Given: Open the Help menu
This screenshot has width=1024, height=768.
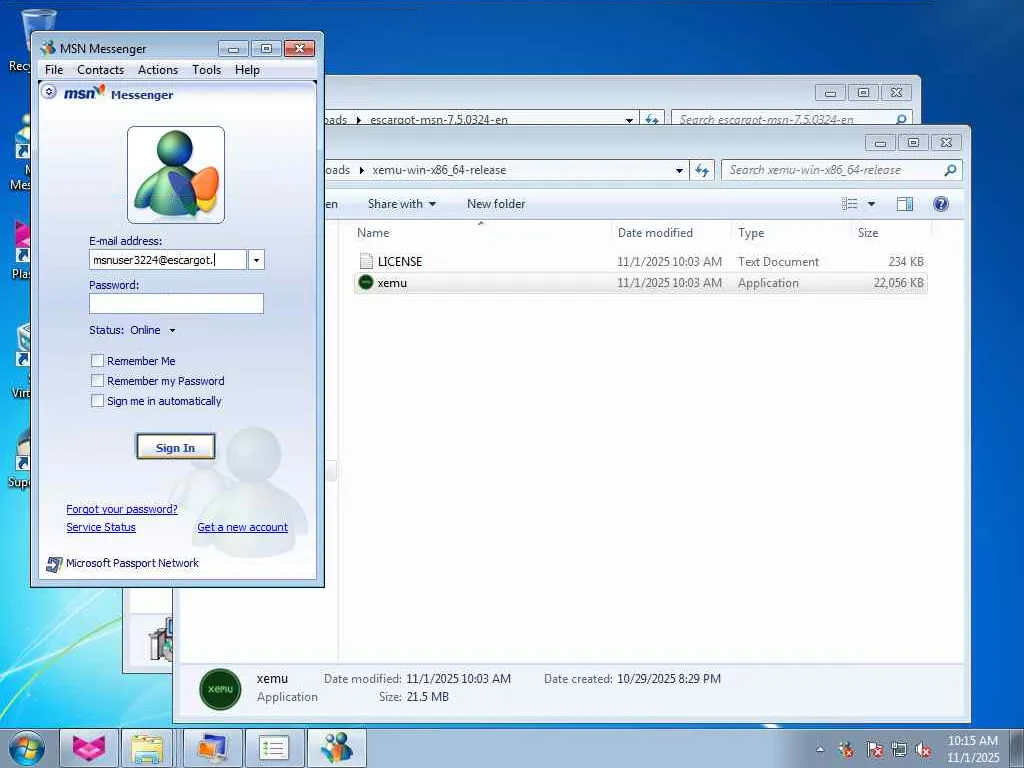Looking at the screenshot, I should click(x=247, y=70).
